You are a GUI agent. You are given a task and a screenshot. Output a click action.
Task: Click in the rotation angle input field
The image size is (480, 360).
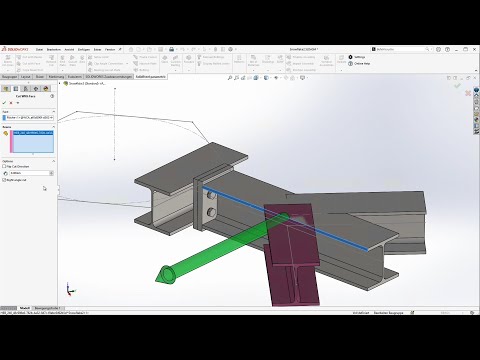point(29,173)
